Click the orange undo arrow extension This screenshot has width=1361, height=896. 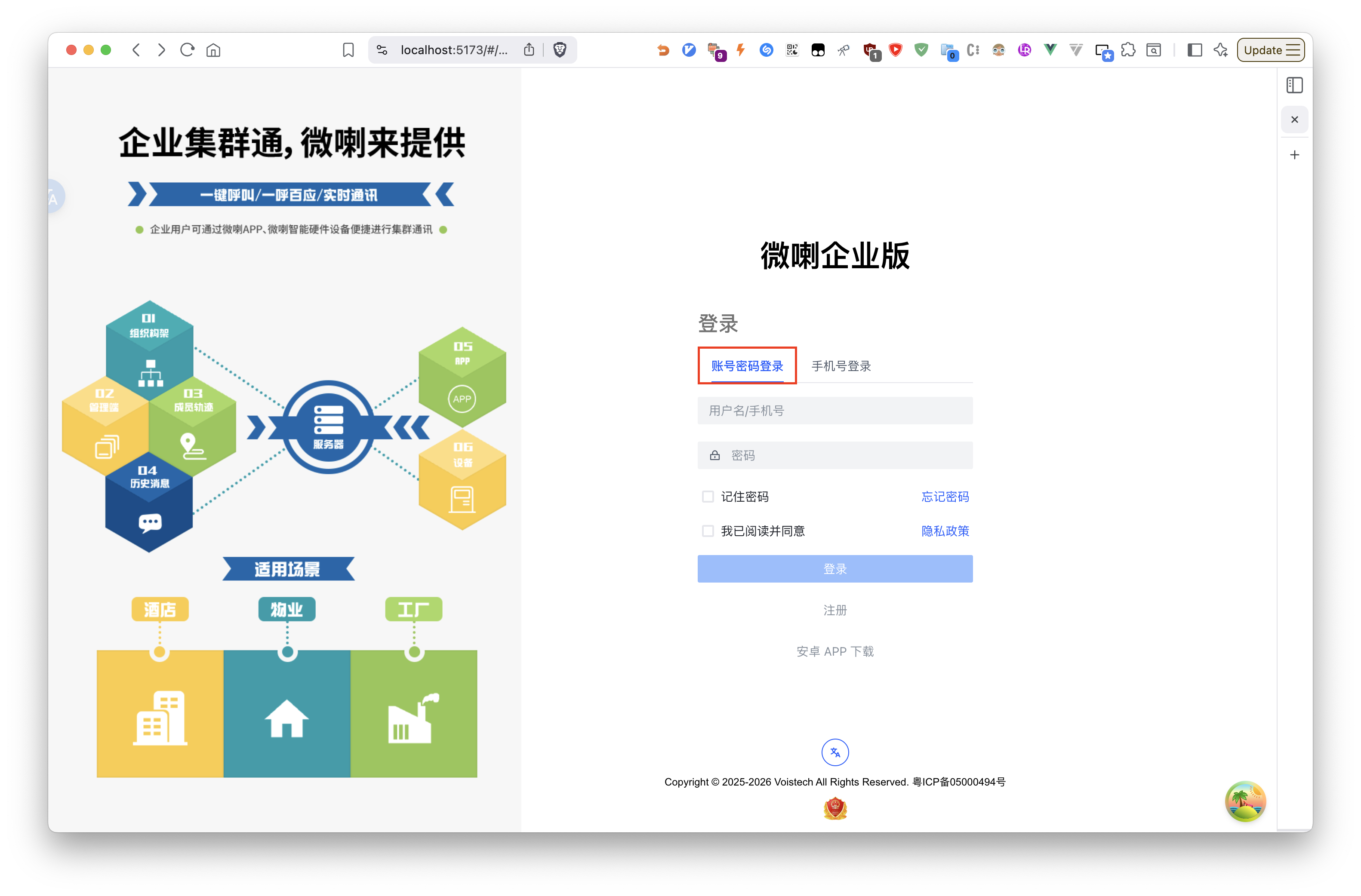[663, 50]
